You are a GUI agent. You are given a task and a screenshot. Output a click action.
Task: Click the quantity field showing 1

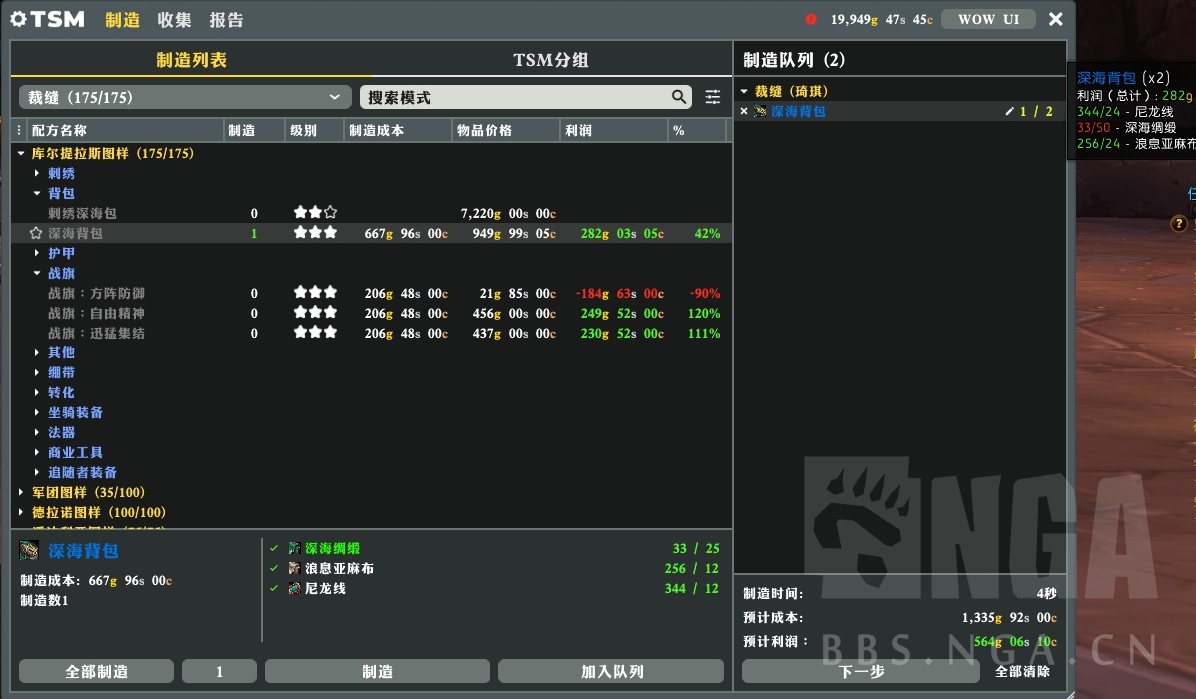click(219, 671)
